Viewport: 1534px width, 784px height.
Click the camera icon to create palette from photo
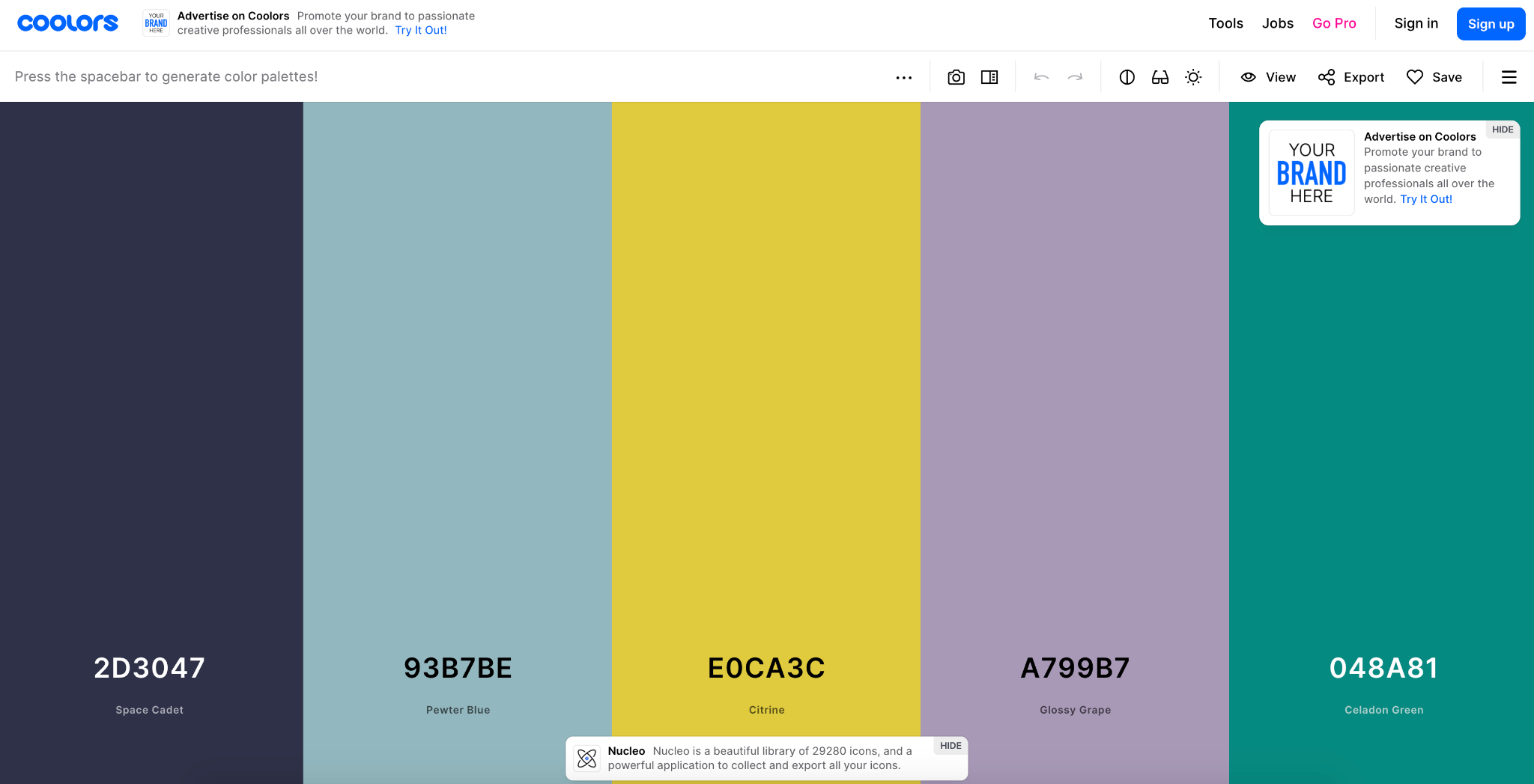[956, 77]
